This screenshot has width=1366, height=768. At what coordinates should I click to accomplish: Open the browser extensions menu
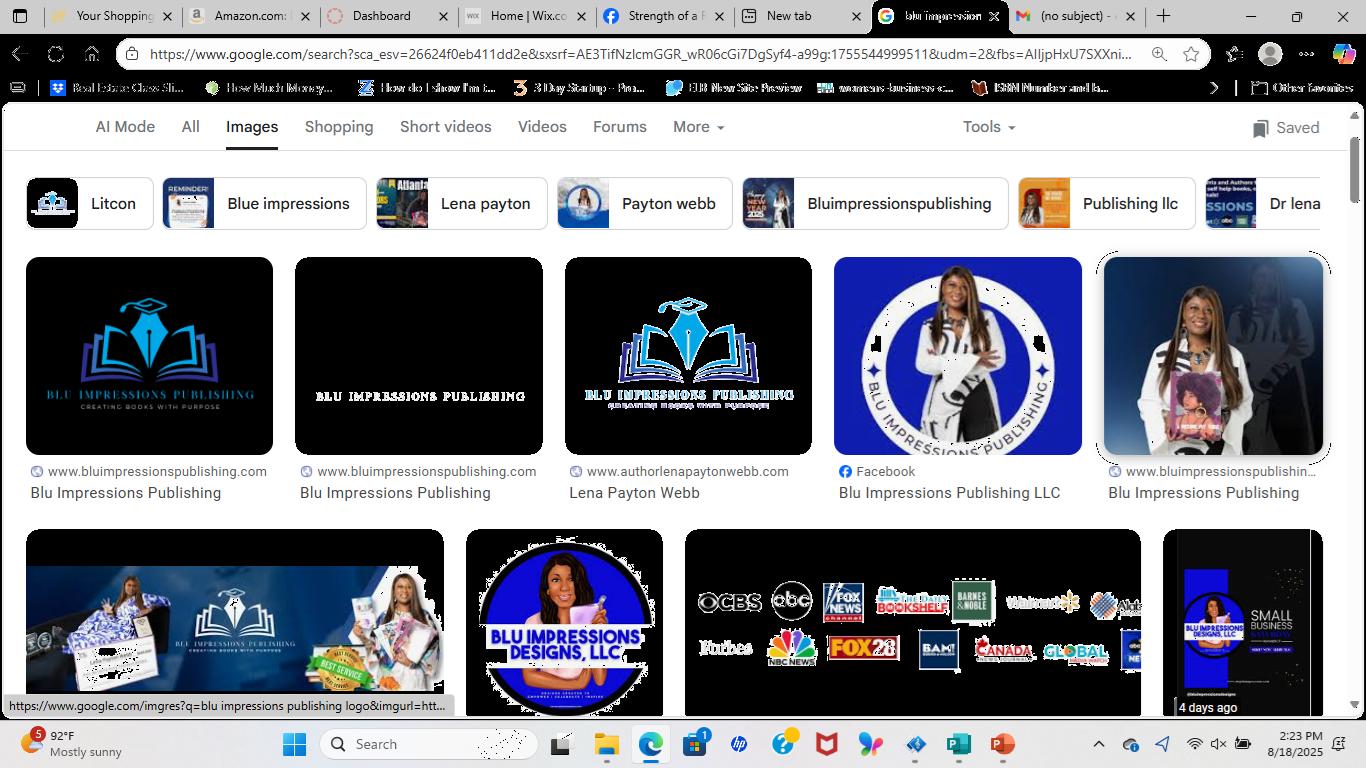(1234, 54)
